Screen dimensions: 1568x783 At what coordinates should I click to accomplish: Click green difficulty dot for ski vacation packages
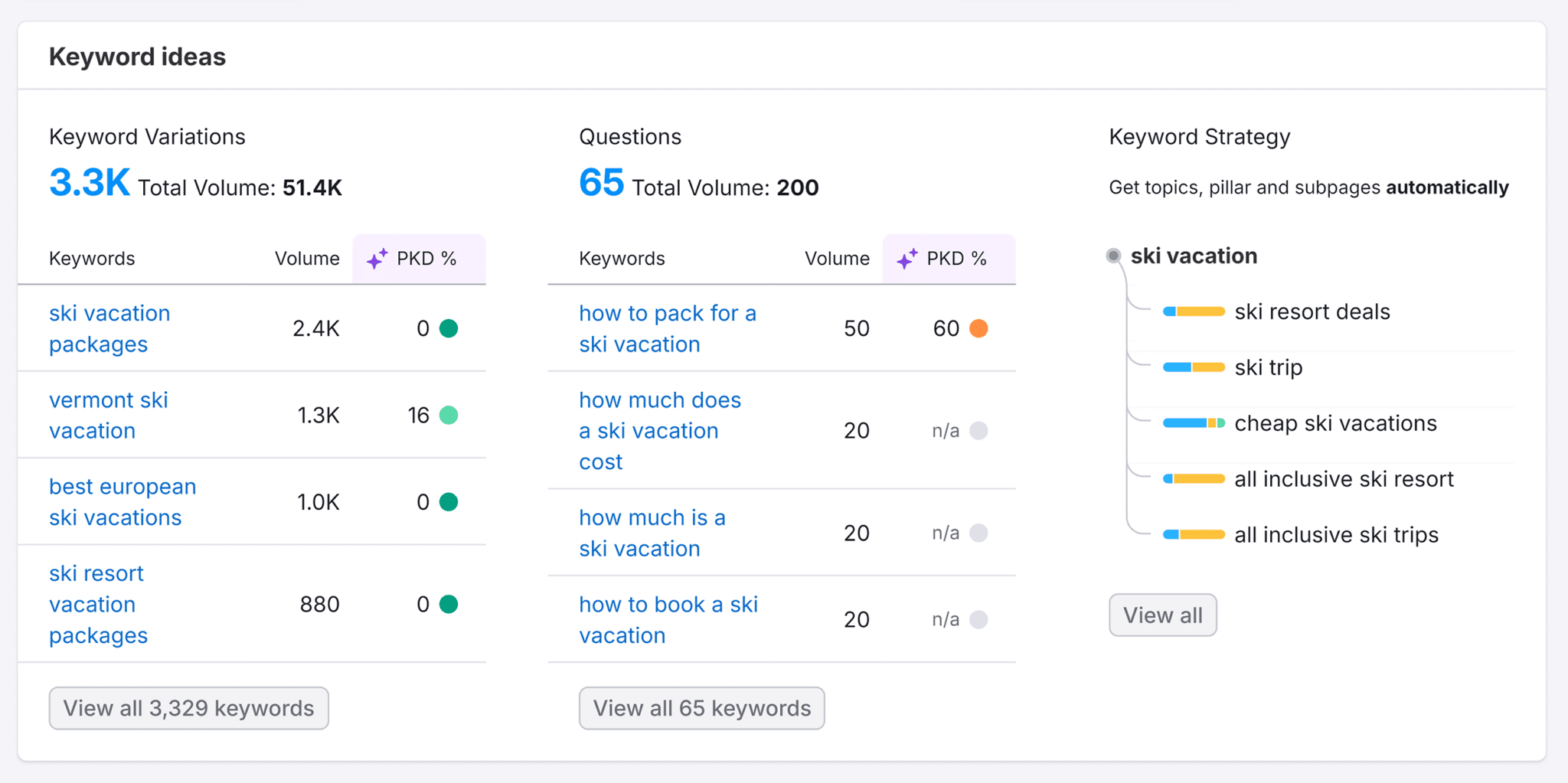[x=449, y=328]
